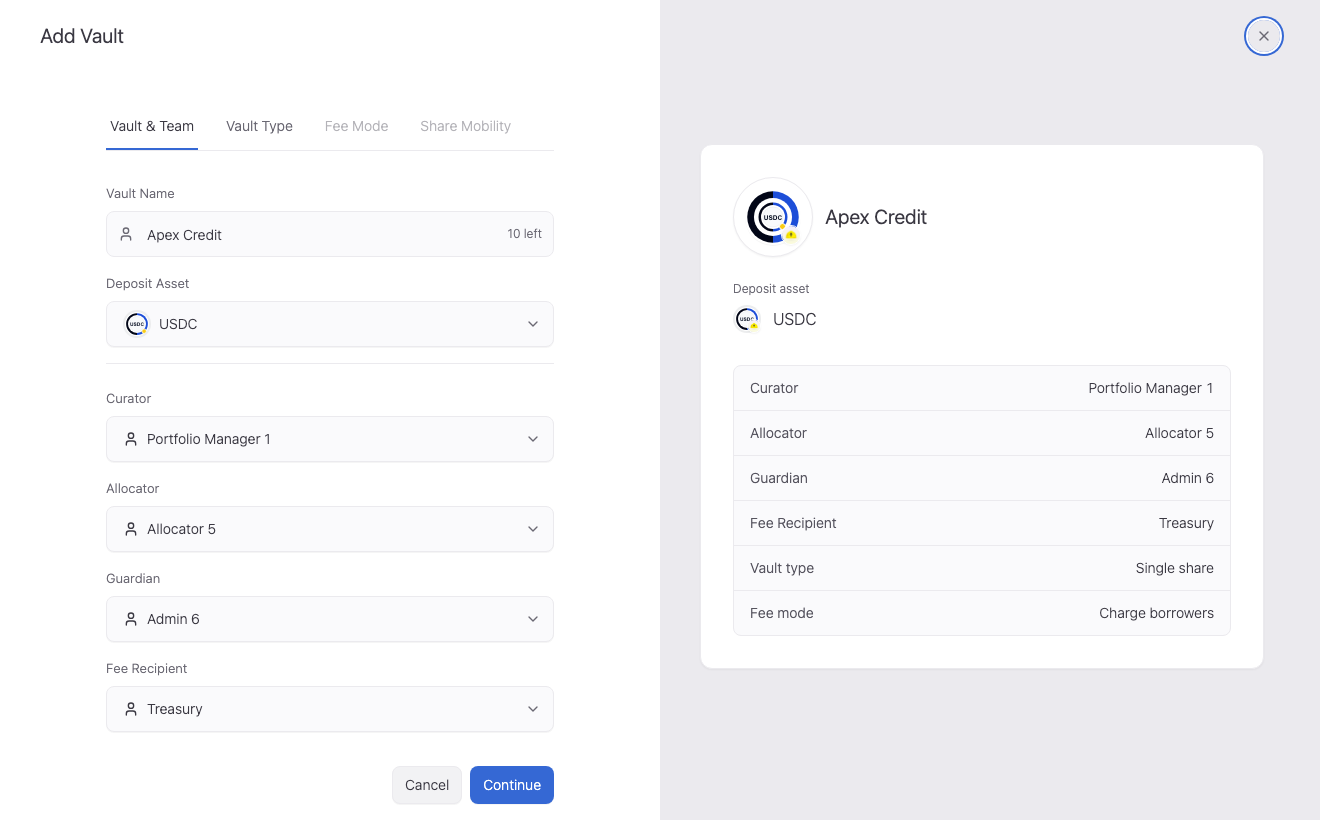Click the person icon beside Admin 6
The width and height of the screenshot is (1320, 820).
tap(130, 619)
